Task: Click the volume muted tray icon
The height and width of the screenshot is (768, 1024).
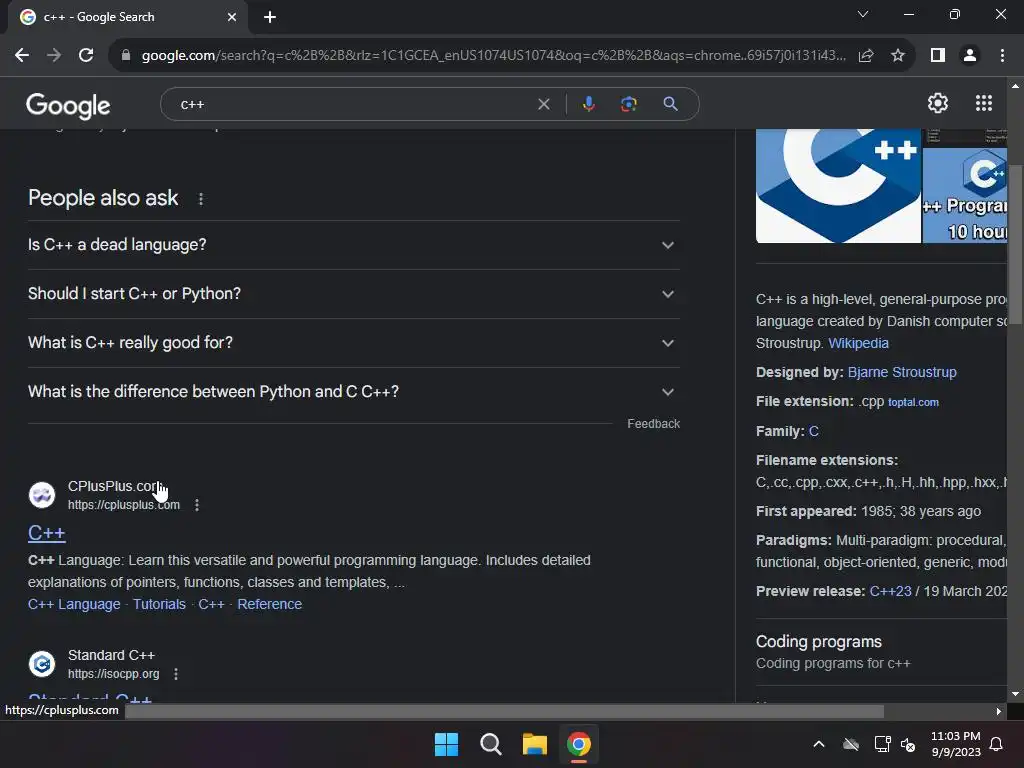Action: (908, 744)
